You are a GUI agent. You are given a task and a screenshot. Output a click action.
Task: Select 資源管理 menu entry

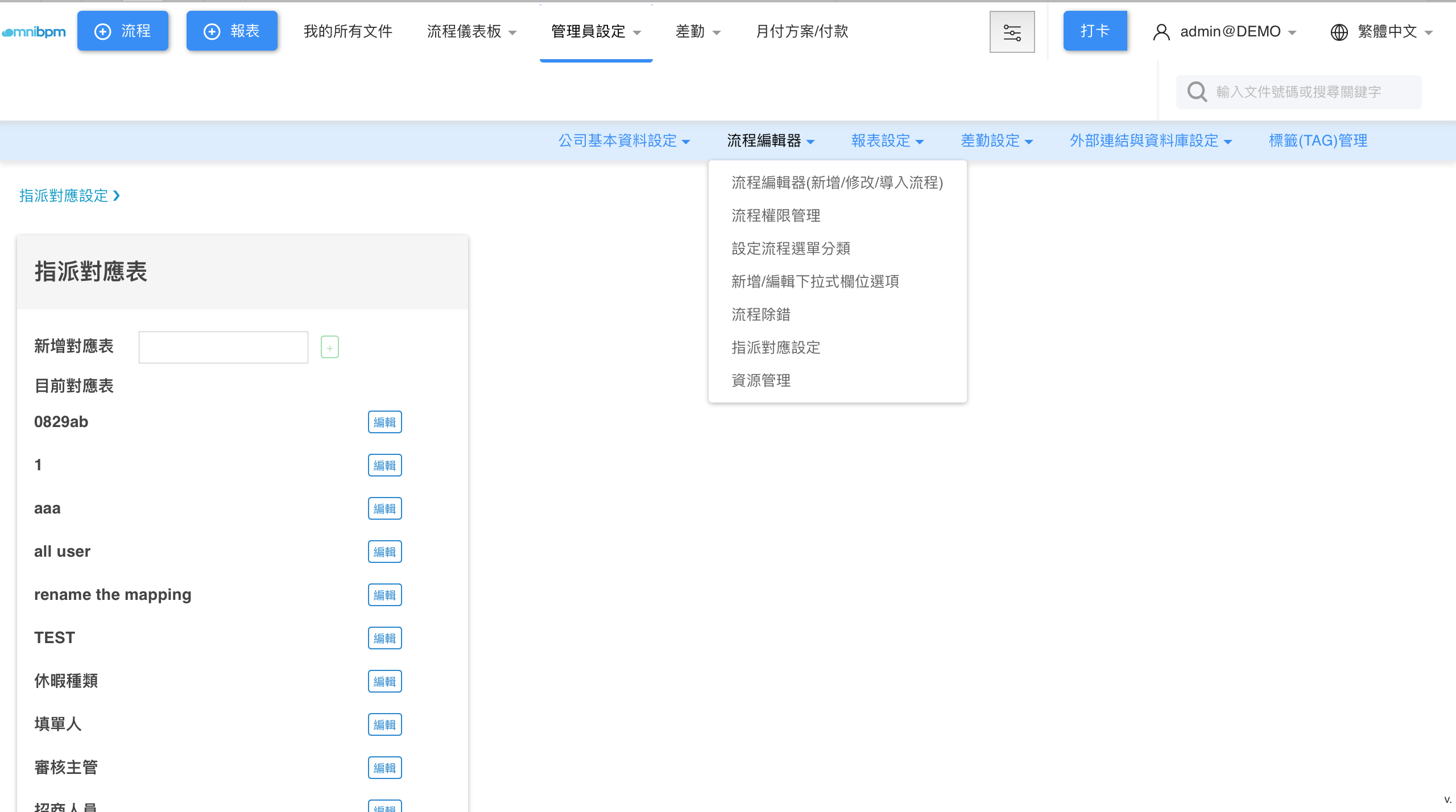pyautogui.click(x=761, y=380)
